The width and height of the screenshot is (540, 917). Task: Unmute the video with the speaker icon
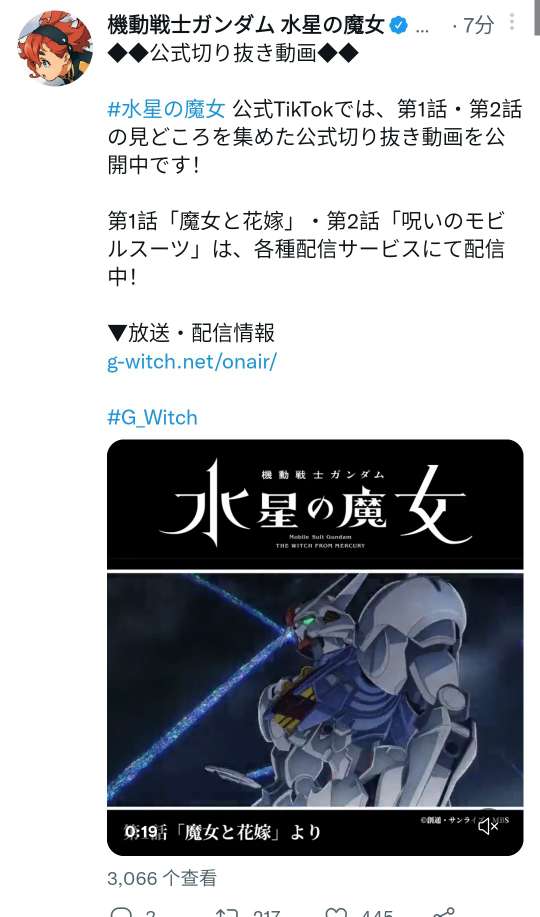[488, 826]
